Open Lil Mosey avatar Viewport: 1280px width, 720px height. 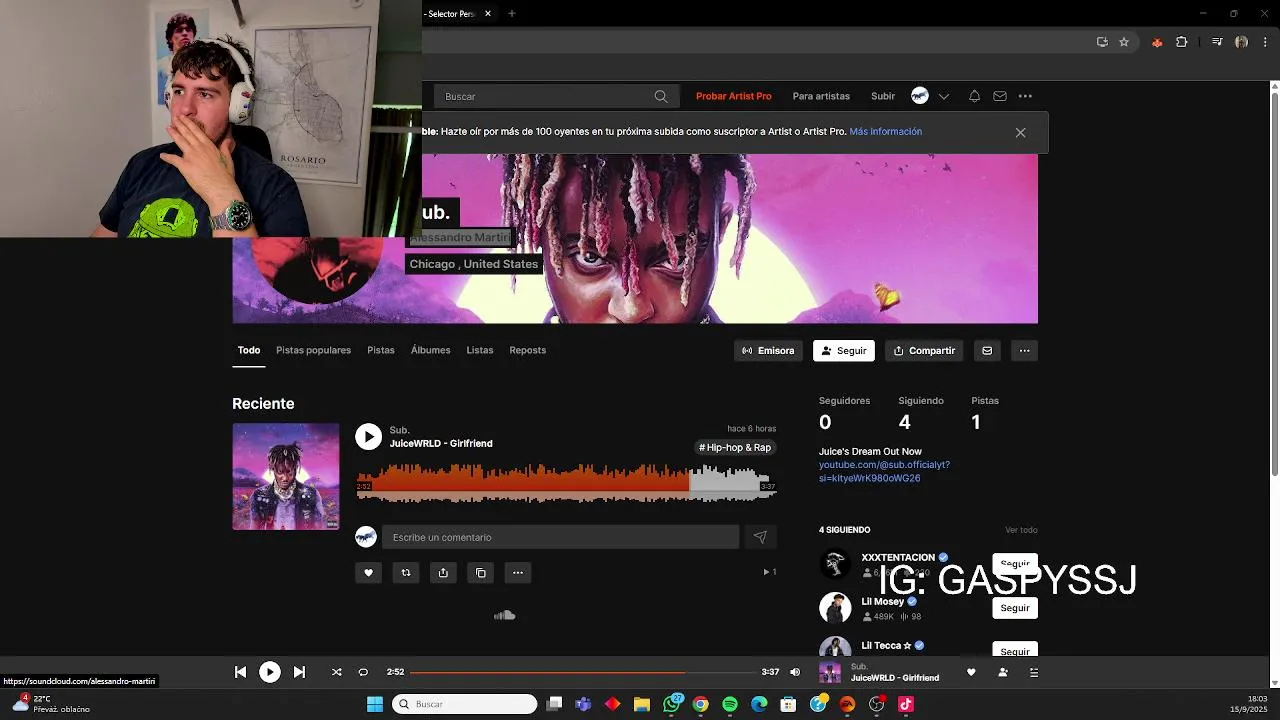coord(835,608)
